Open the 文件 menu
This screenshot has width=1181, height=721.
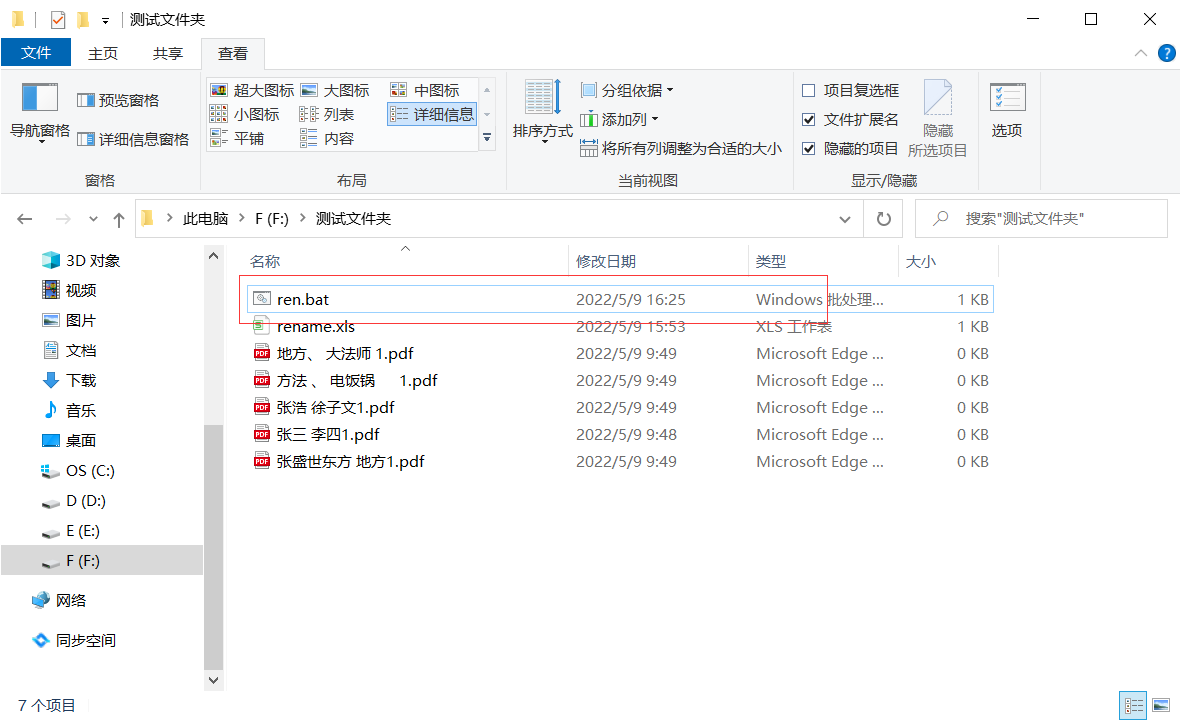pyautogui.click(x=36, y=53)
